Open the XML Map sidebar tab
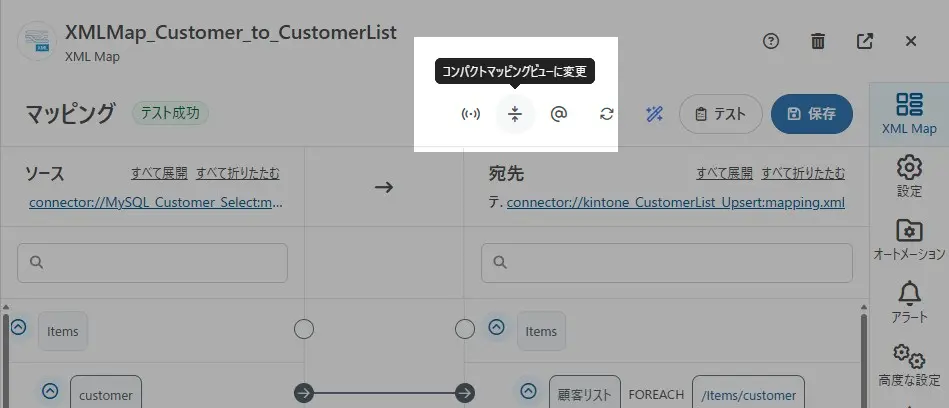This screenshot has width=949, height=408. coord(909,114)
